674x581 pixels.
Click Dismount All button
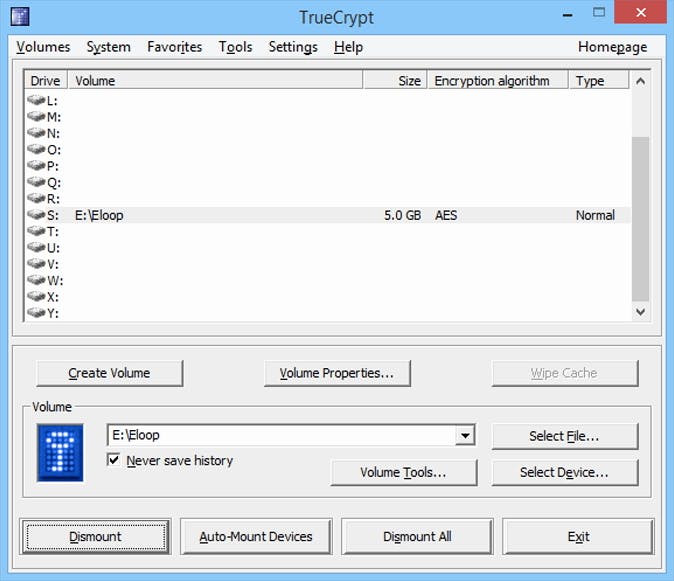click(x=417, y=536)
